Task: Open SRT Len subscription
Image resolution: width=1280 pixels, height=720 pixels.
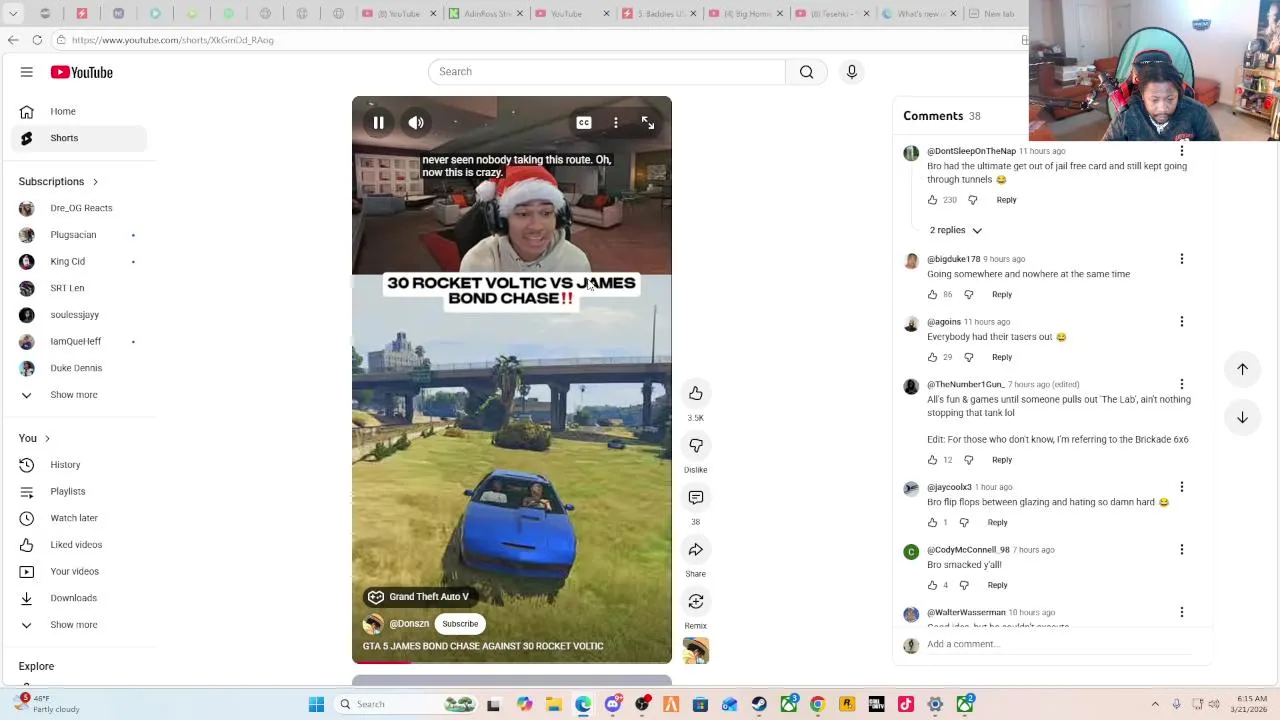Action: point(79,288)
